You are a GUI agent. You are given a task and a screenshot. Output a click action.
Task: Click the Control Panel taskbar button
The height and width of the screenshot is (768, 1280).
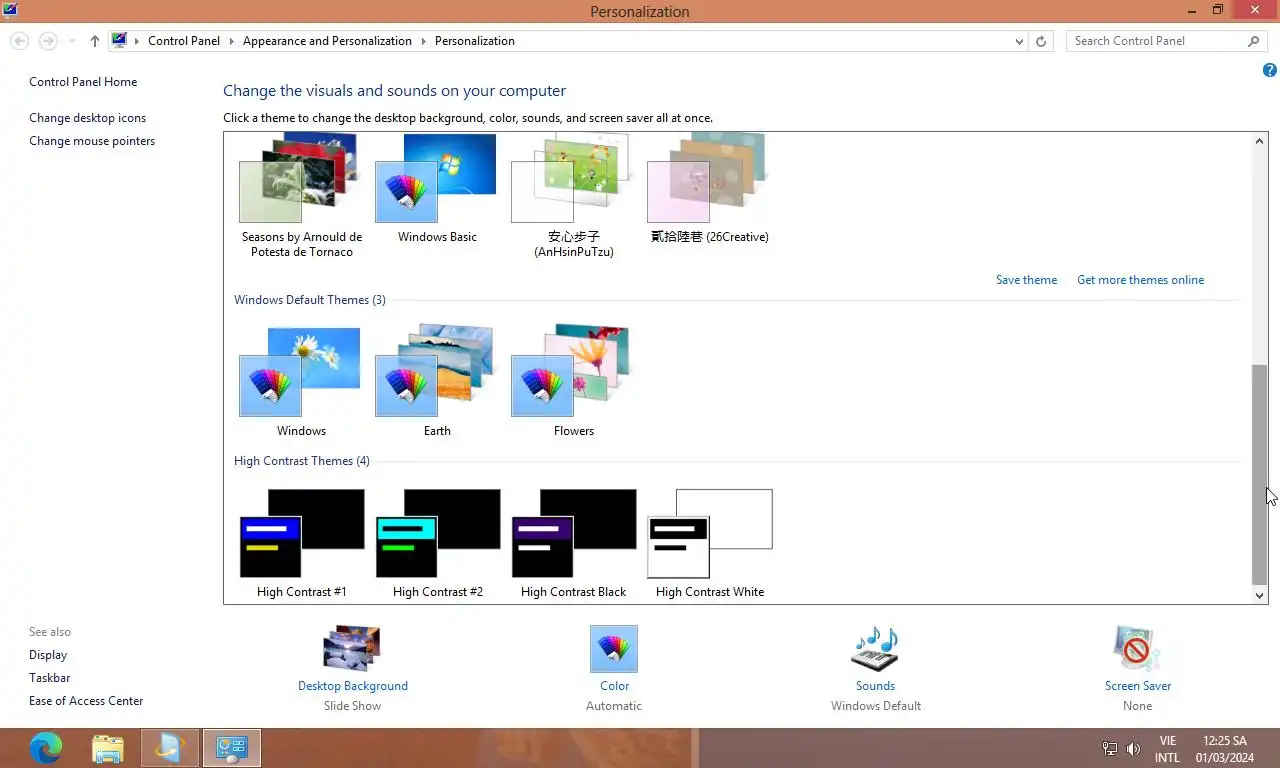click(x=232, y=748)
